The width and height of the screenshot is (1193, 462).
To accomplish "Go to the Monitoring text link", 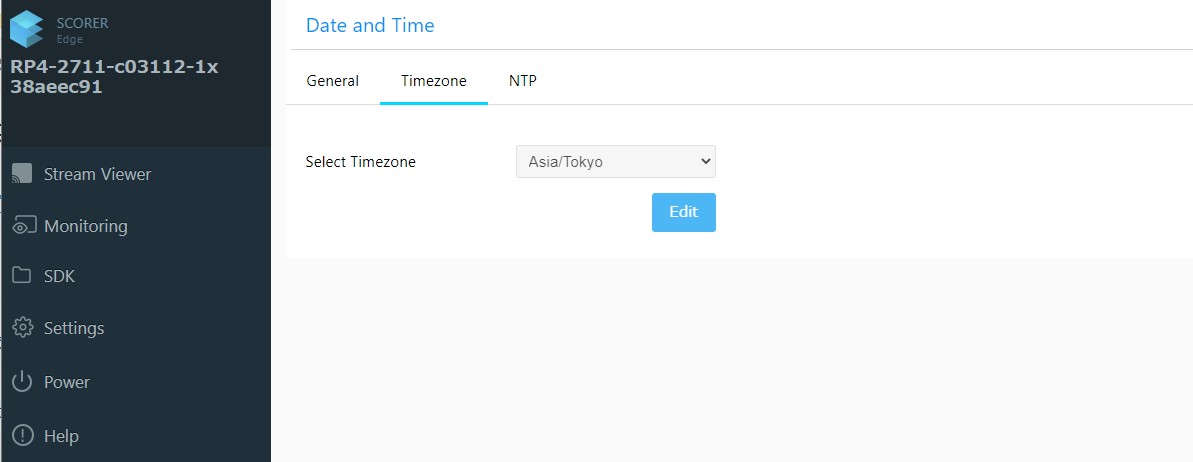I will (86, 226).
